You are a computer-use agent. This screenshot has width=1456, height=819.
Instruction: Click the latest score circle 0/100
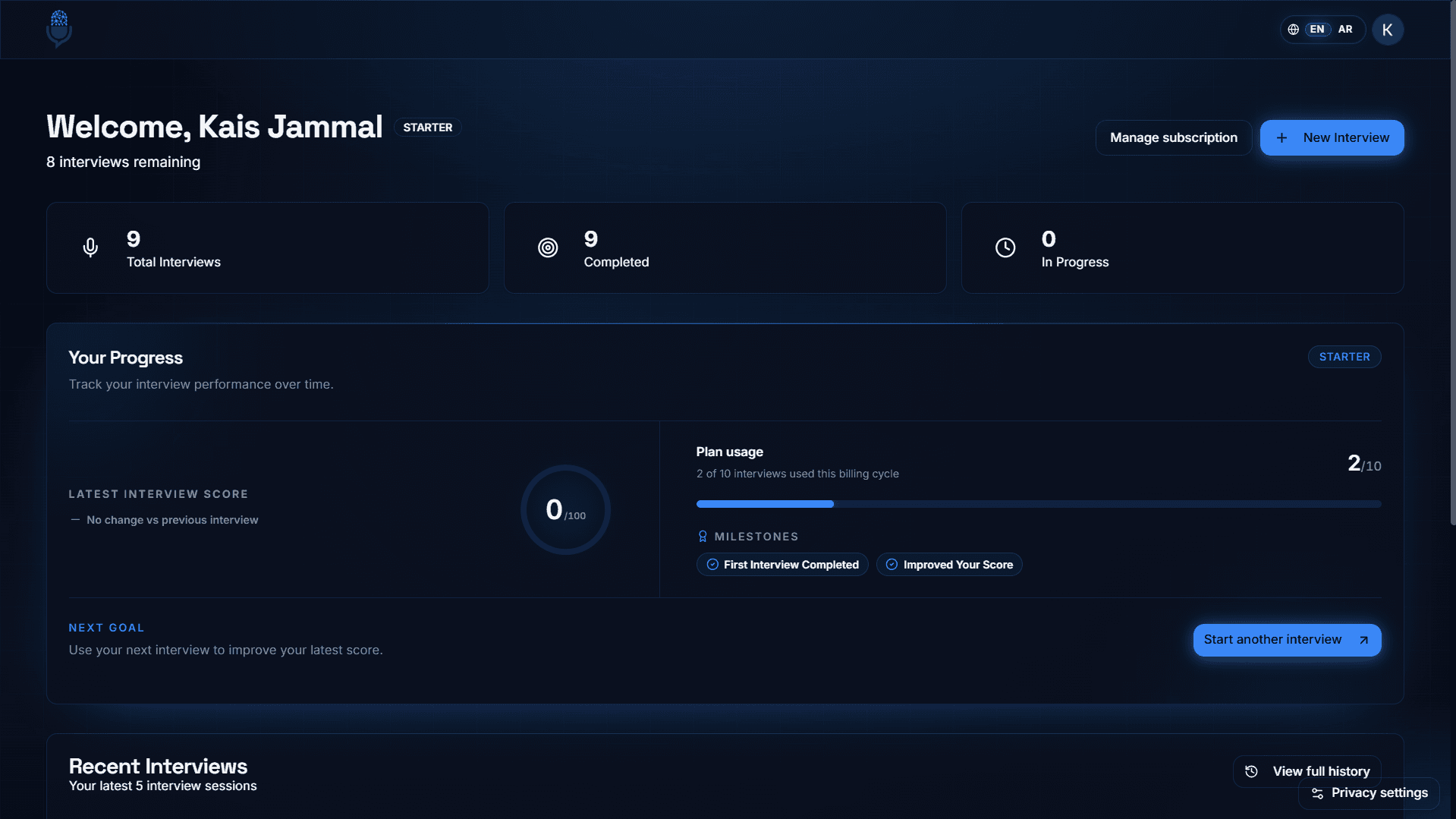tap(565, 509)
